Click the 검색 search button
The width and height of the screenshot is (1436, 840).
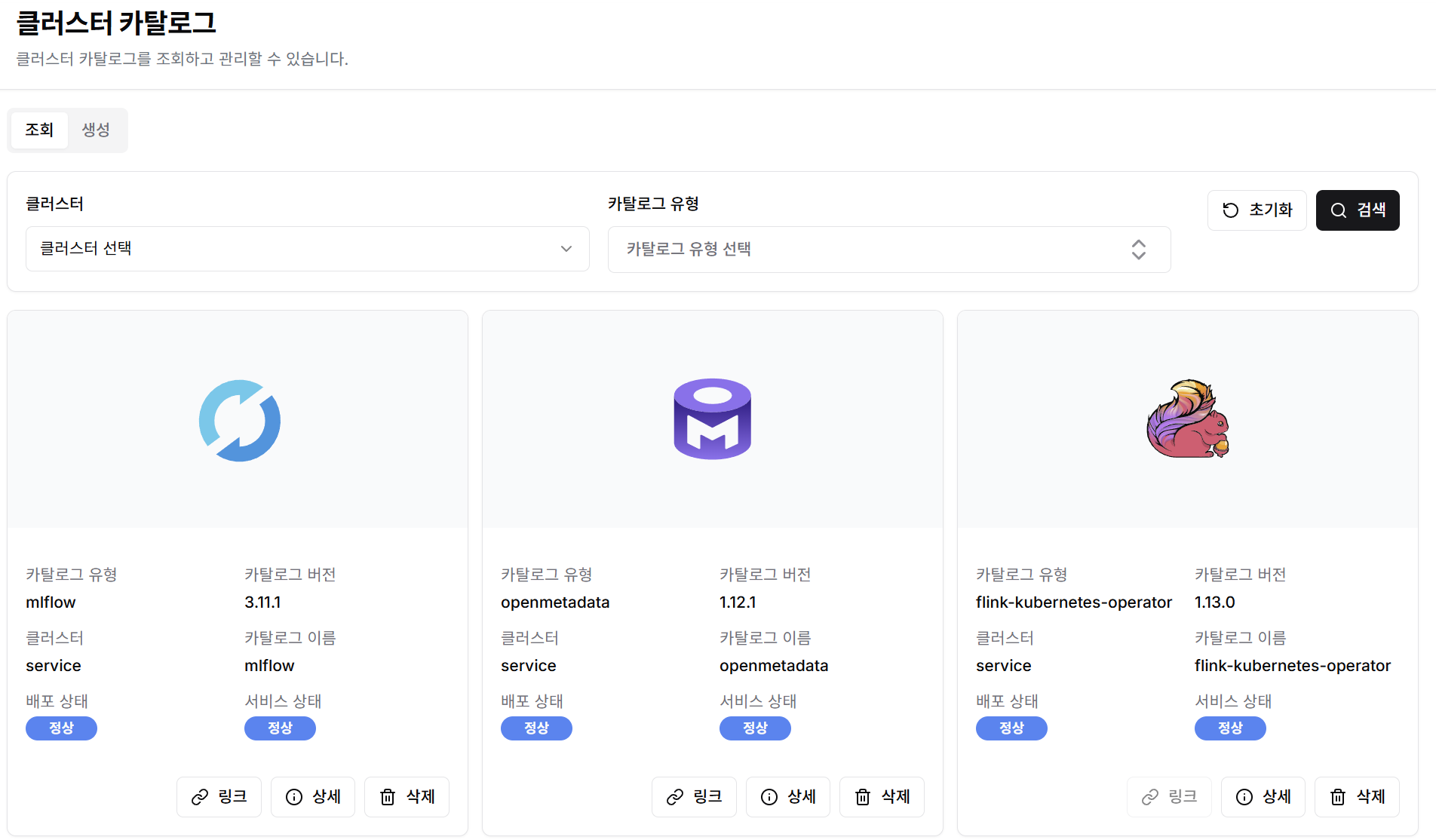coord(1358,210)
